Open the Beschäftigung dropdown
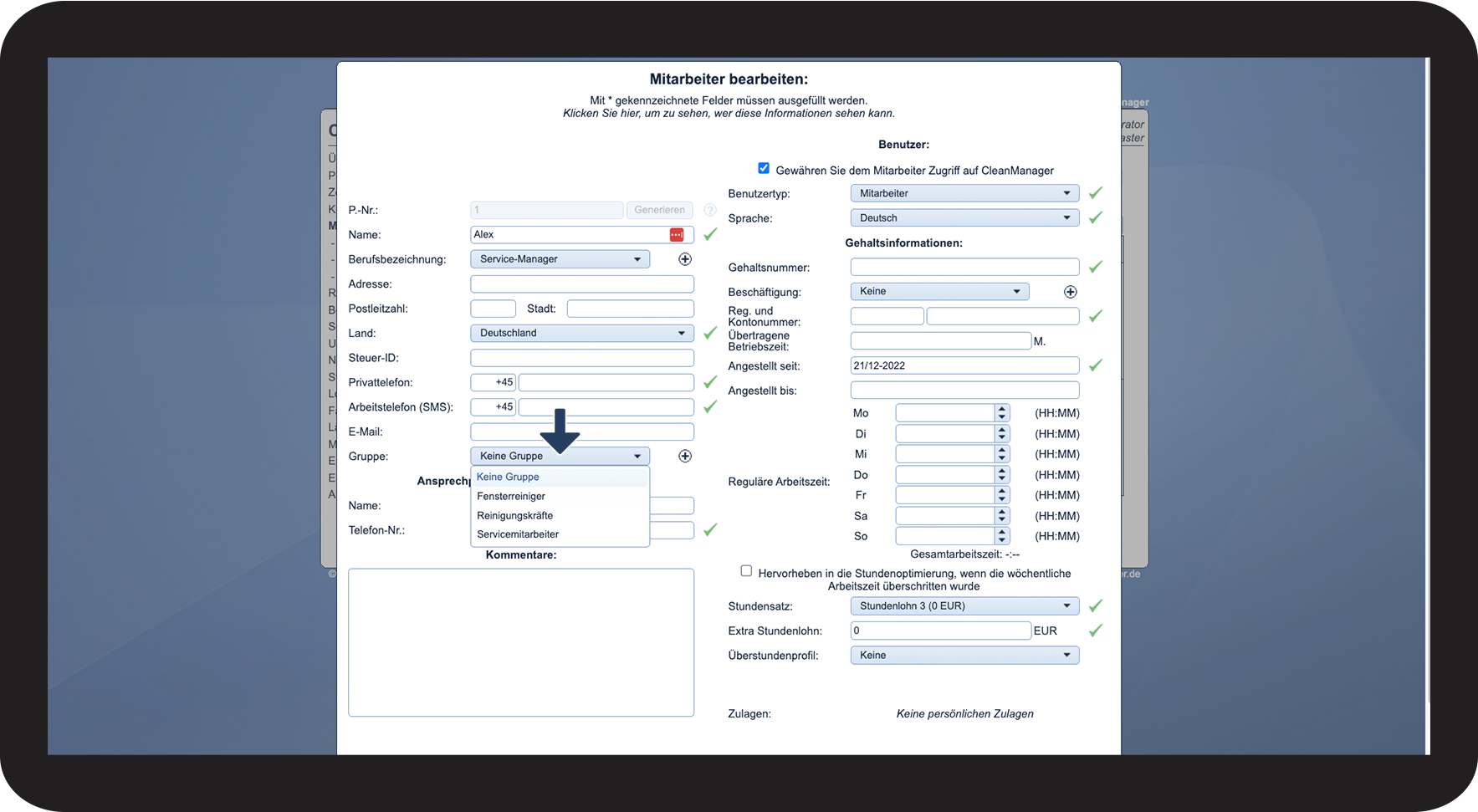 point(940,292)
